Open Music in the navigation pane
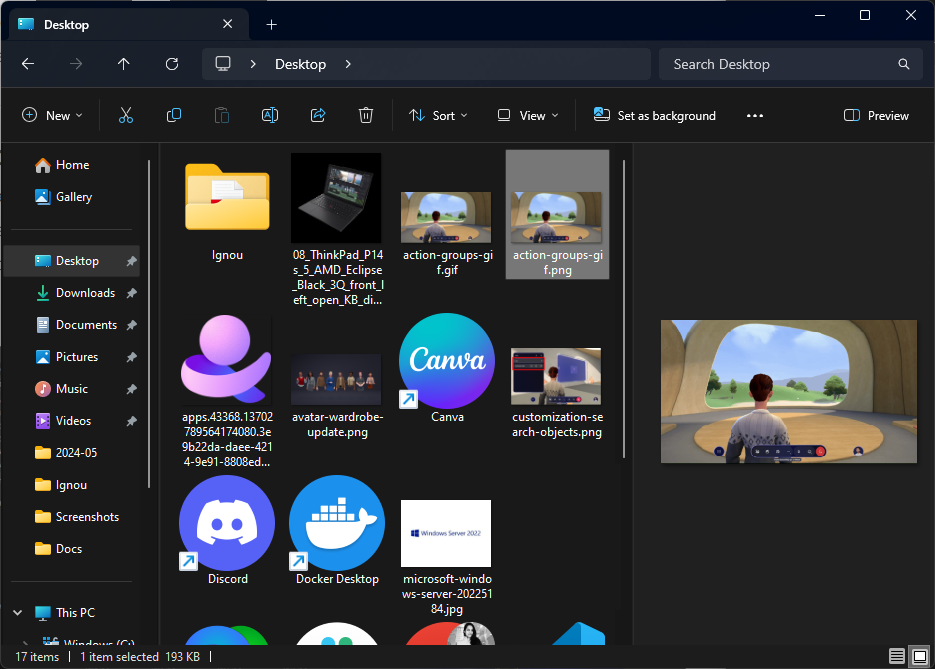 tap(61, 389)
